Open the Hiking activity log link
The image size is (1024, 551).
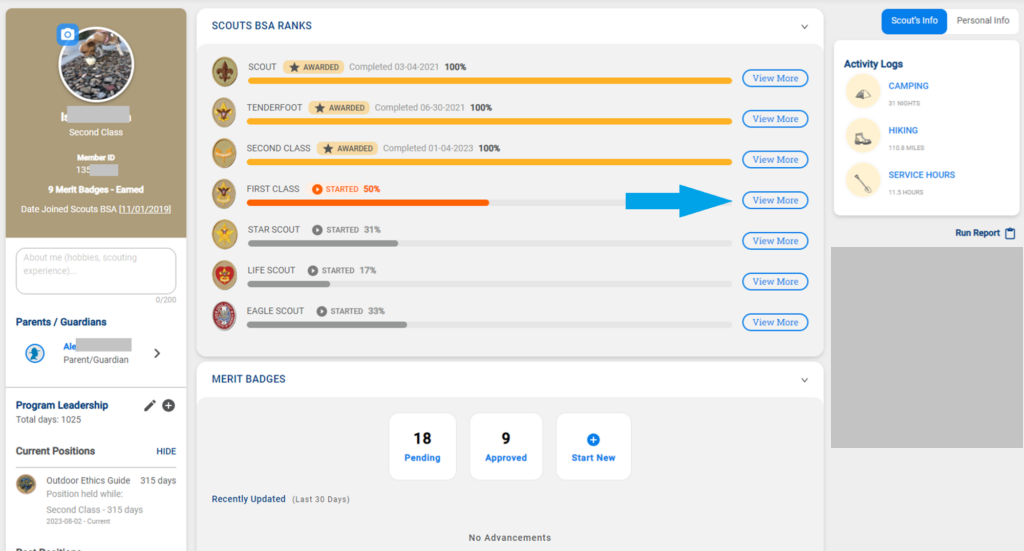click(903, 131)
